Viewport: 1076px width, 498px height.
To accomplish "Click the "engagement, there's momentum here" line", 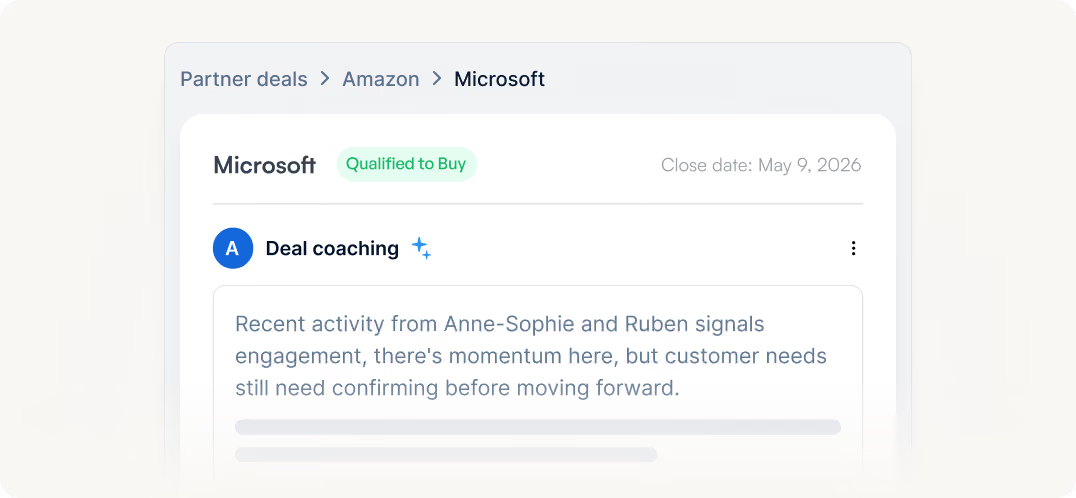I will (x=530, y=357).
